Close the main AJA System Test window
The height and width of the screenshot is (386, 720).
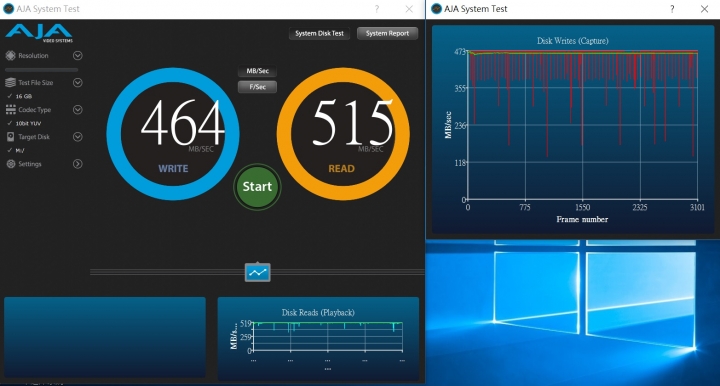click(409, 9)
